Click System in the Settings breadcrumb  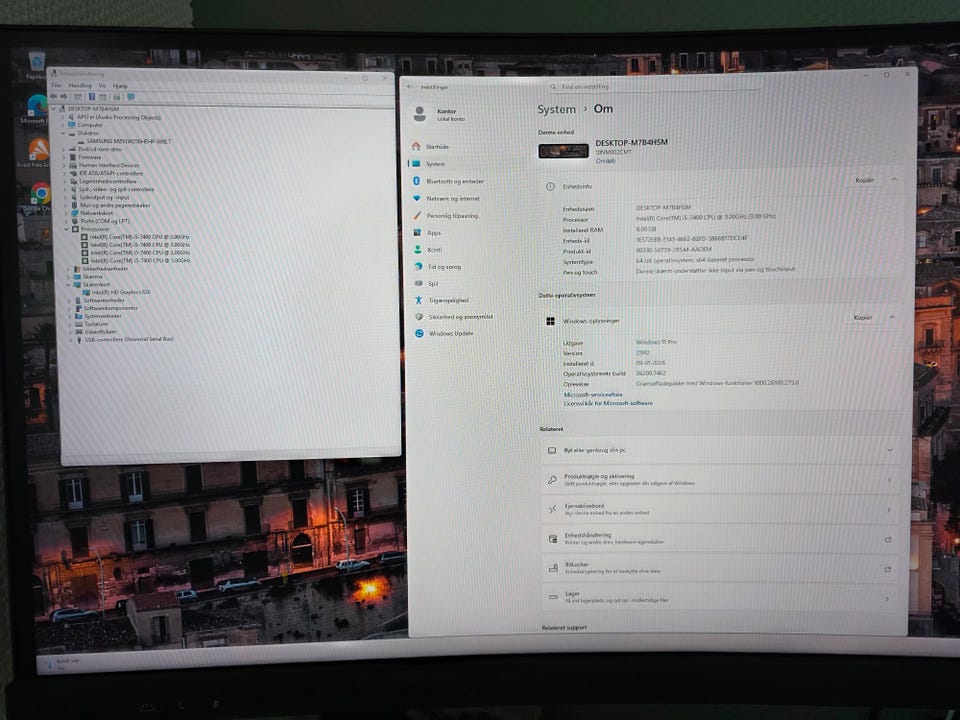click(x=557, y=109)
